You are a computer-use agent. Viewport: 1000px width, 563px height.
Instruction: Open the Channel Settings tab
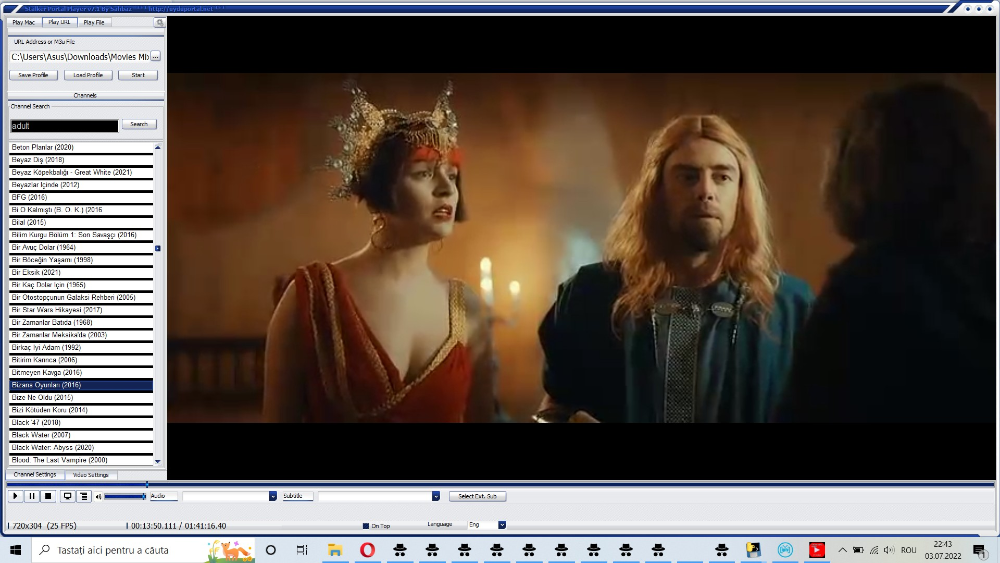coord(35,475)
